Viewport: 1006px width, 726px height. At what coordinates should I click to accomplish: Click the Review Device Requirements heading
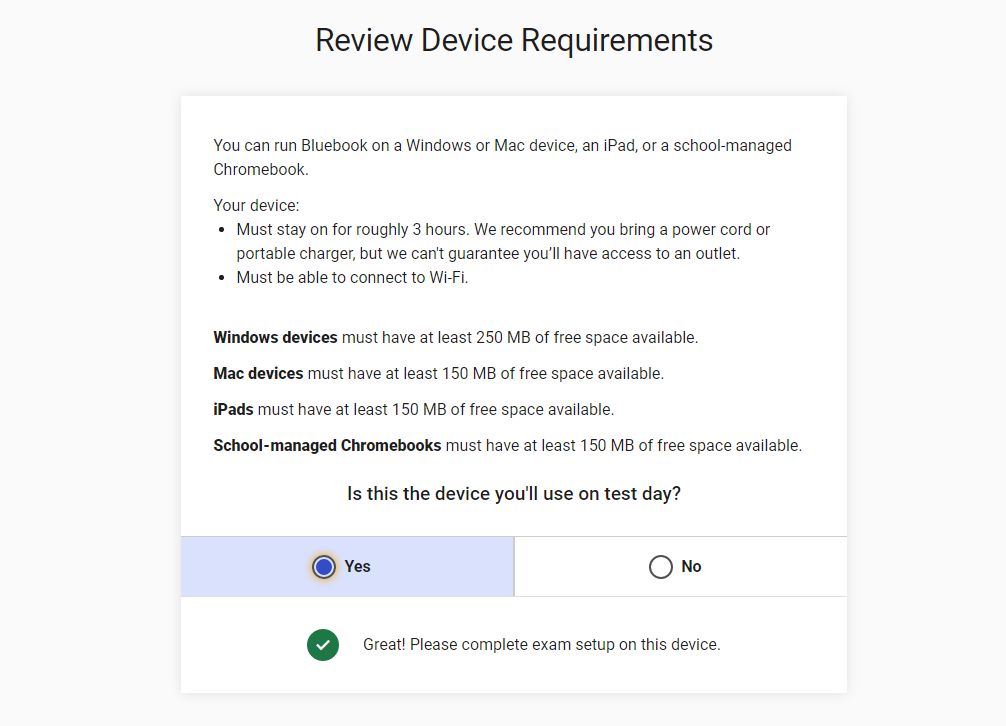coord(514,40)
